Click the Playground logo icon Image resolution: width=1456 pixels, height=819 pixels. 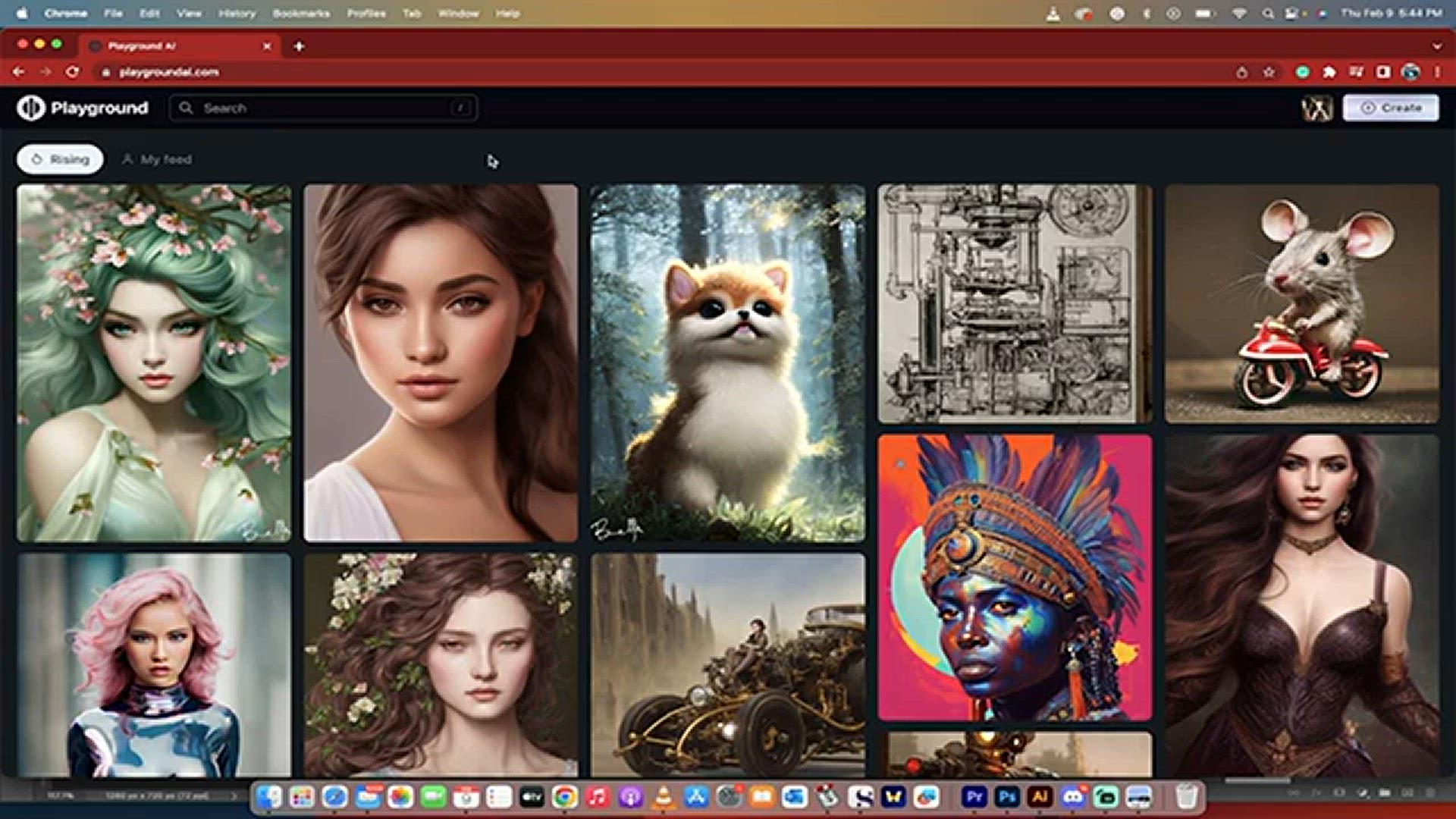coord(31,108)
